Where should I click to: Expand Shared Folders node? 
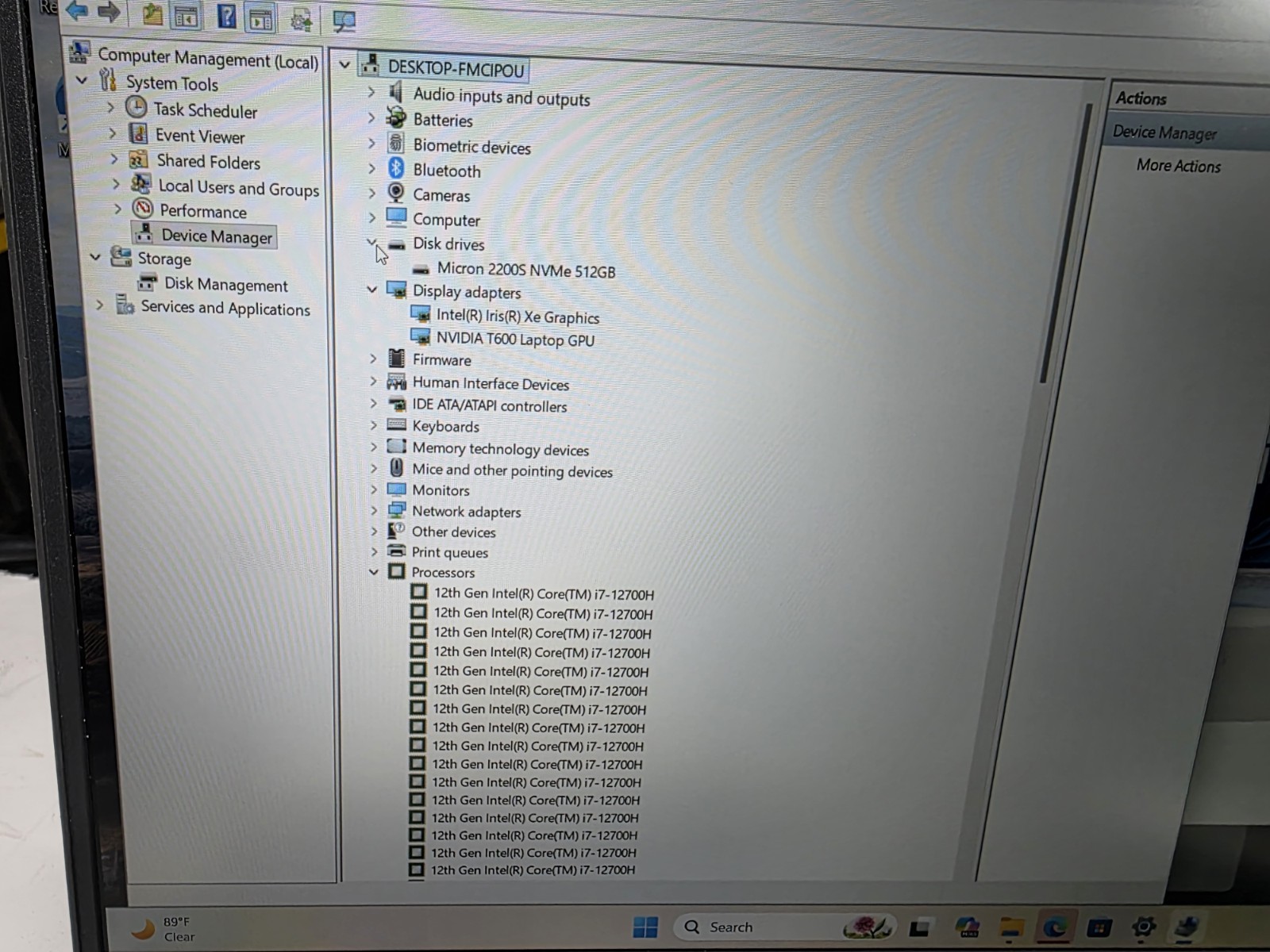coord(114,159)
